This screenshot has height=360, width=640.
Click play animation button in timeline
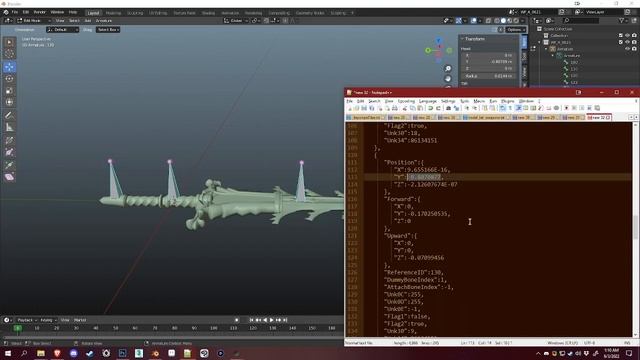point(272,320)
